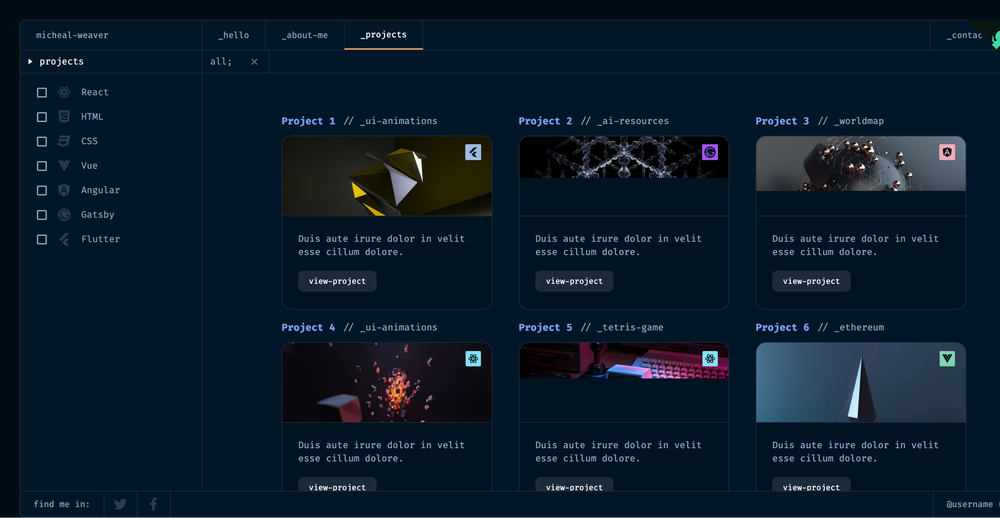Screen dimensions: 1000x518
Task: Check the Gatsby filter checkbox
Action: [x=41, y=215]
